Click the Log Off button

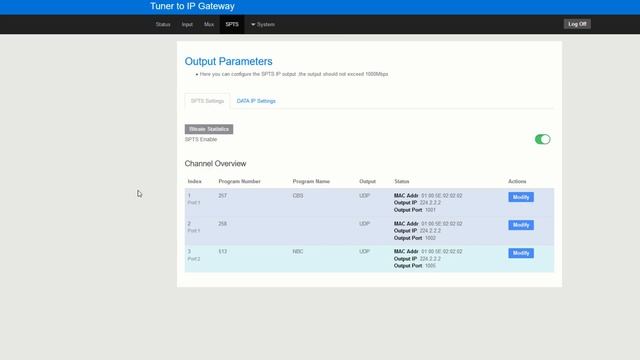coord(577,24)
